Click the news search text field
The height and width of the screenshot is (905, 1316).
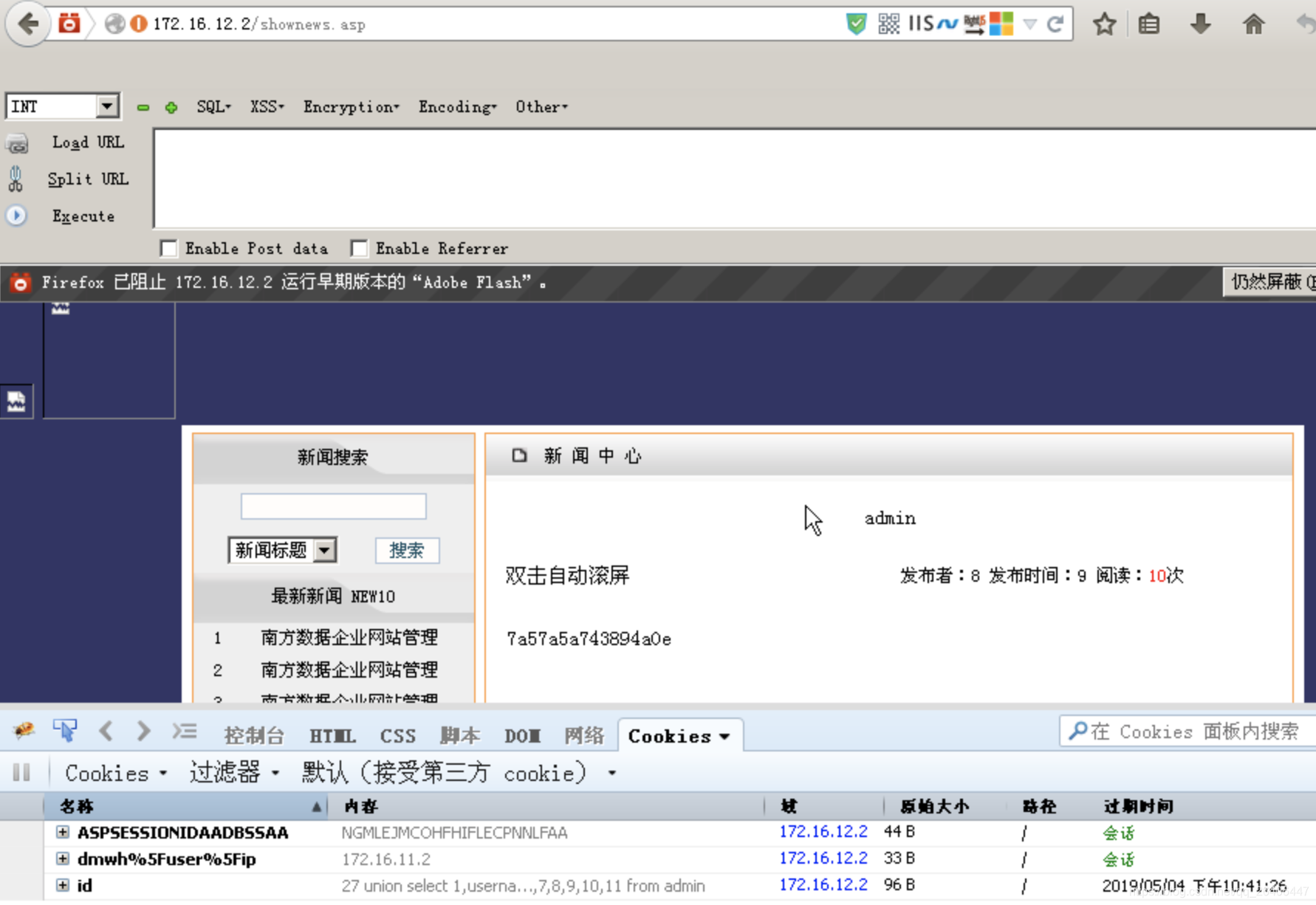[x=333, y=506]
